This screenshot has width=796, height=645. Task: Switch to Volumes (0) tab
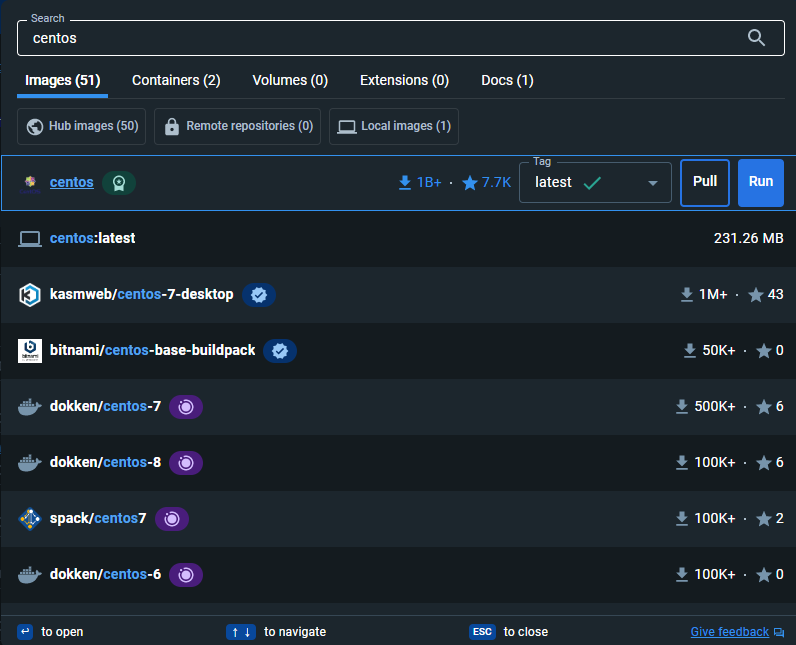coord(290,81)
